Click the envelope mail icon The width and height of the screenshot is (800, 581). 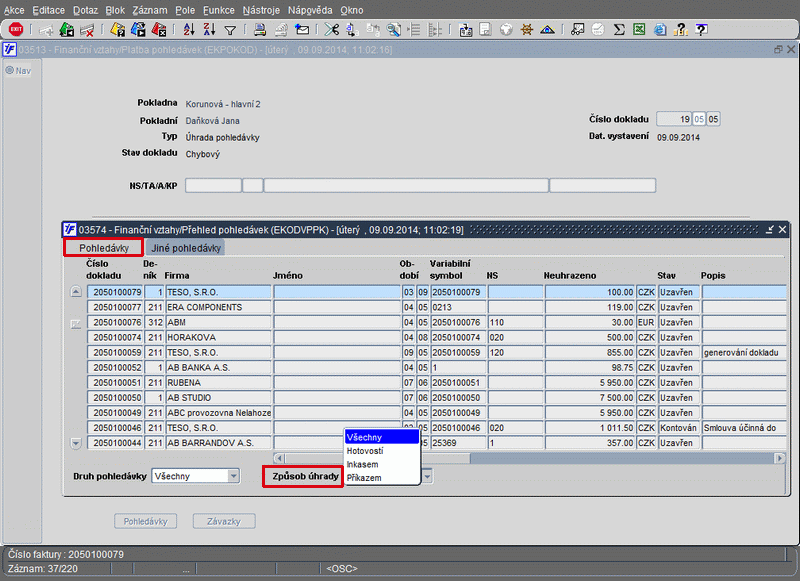(x=302, y=30)
